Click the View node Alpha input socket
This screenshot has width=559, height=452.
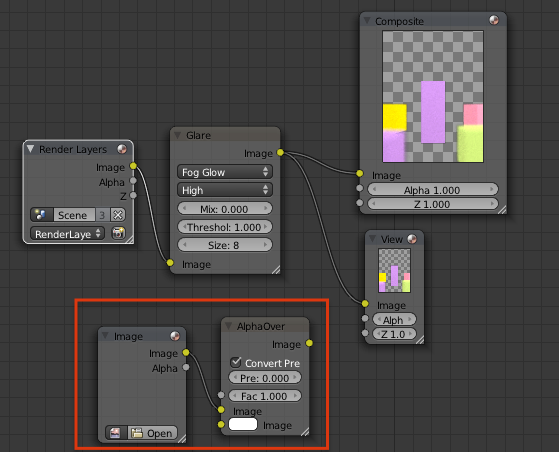(x=365, y=318)
